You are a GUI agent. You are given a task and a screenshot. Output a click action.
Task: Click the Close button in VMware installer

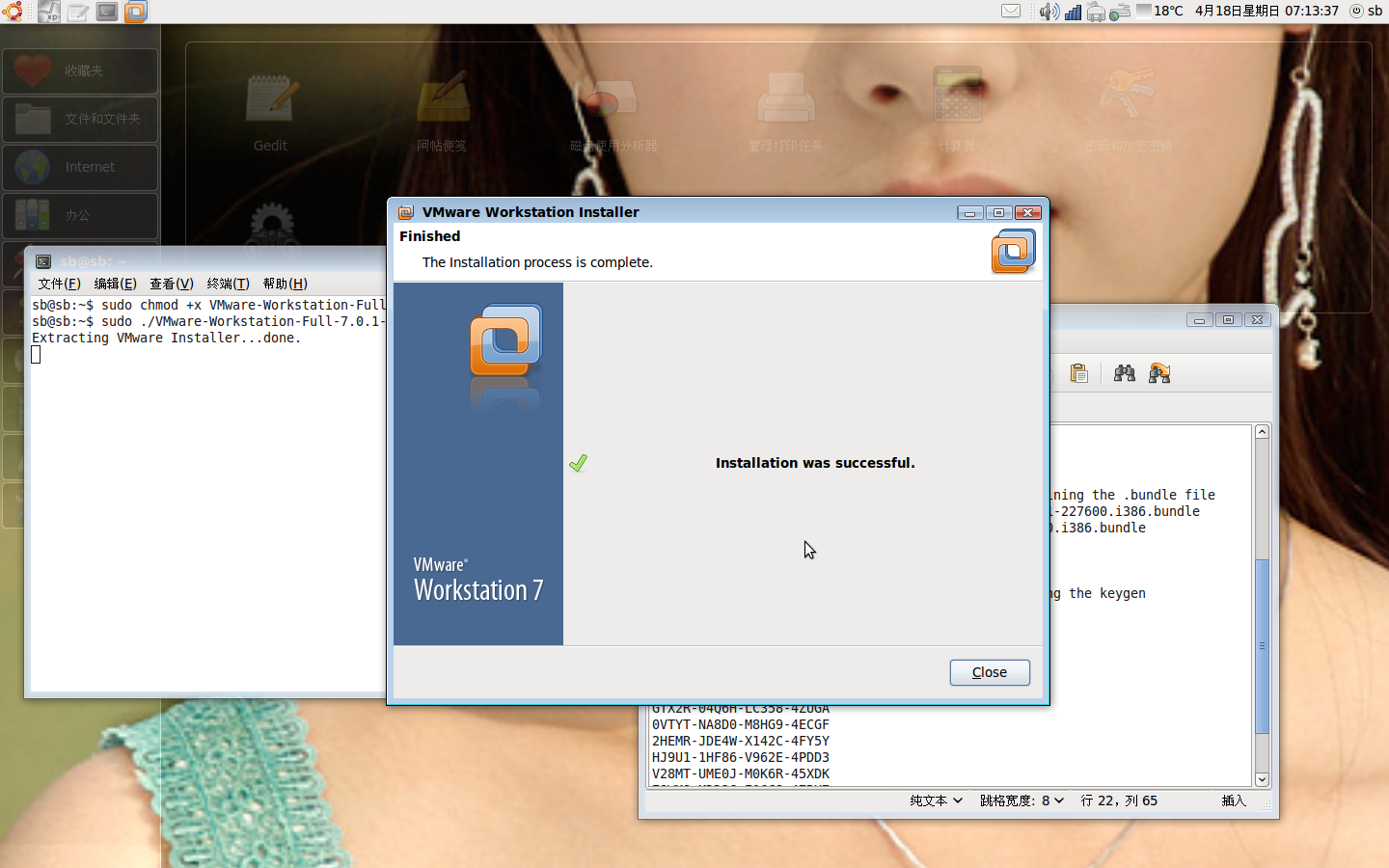(x=990, y=672)
